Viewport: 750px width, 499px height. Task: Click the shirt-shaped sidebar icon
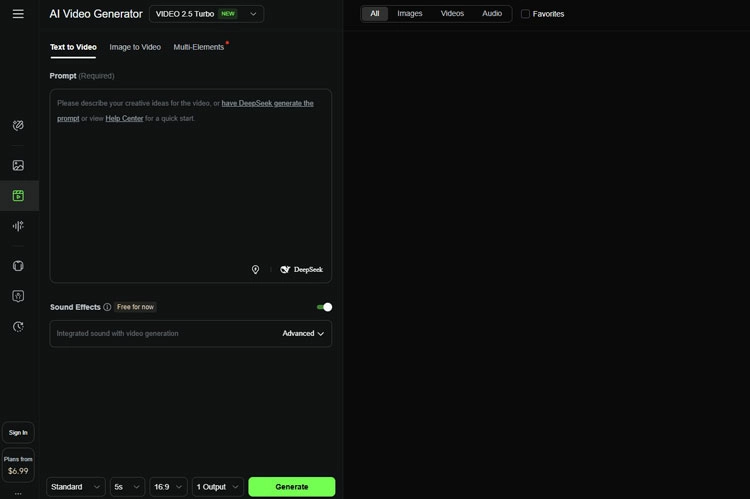[x=18, y=266]
